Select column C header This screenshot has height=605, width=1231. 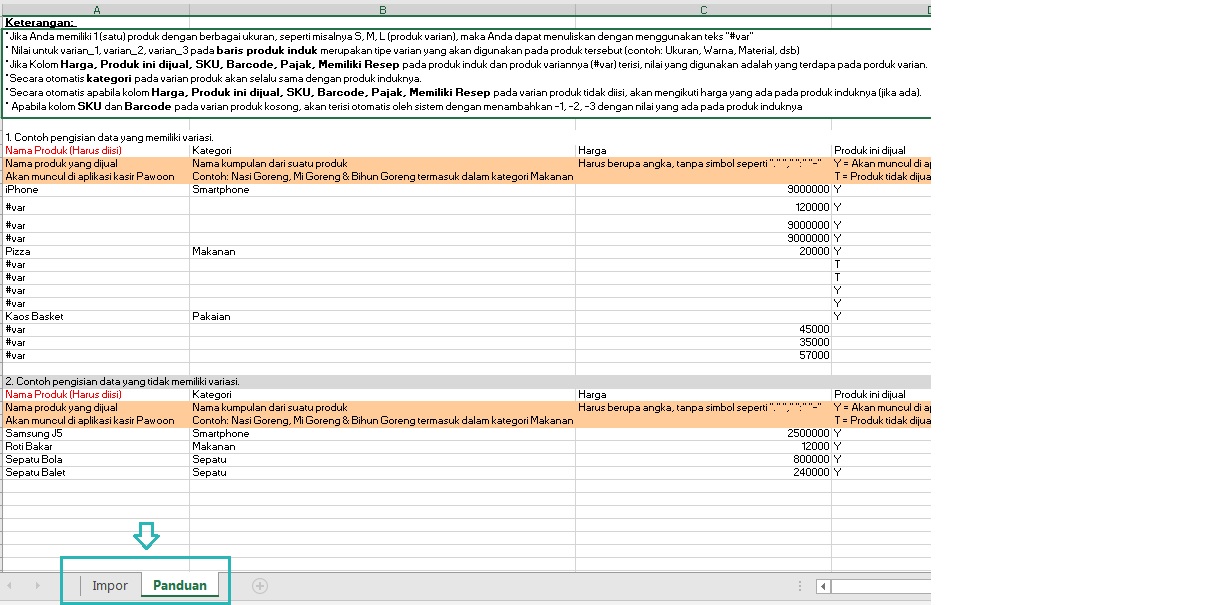pyautogui.click(x=704, y=10)
